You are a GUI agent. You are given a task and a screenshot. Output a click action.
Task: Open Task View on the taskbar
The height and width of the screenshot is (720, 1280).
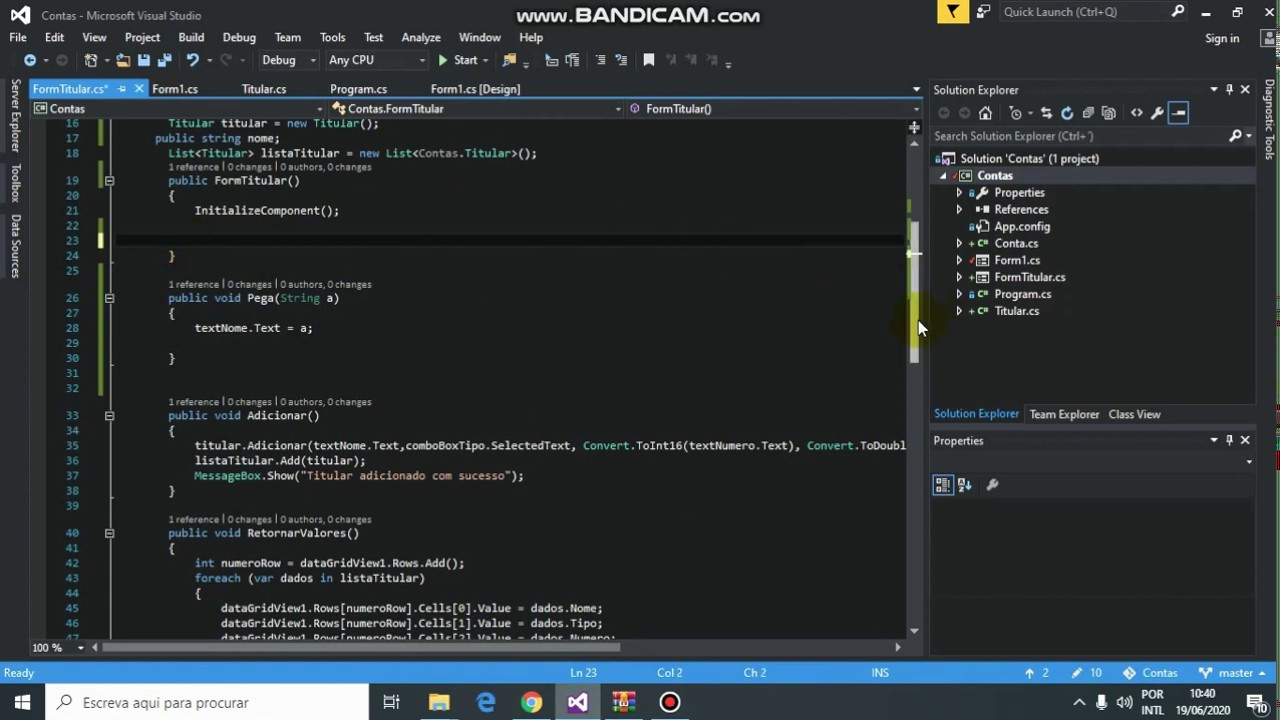pos(391,702)
